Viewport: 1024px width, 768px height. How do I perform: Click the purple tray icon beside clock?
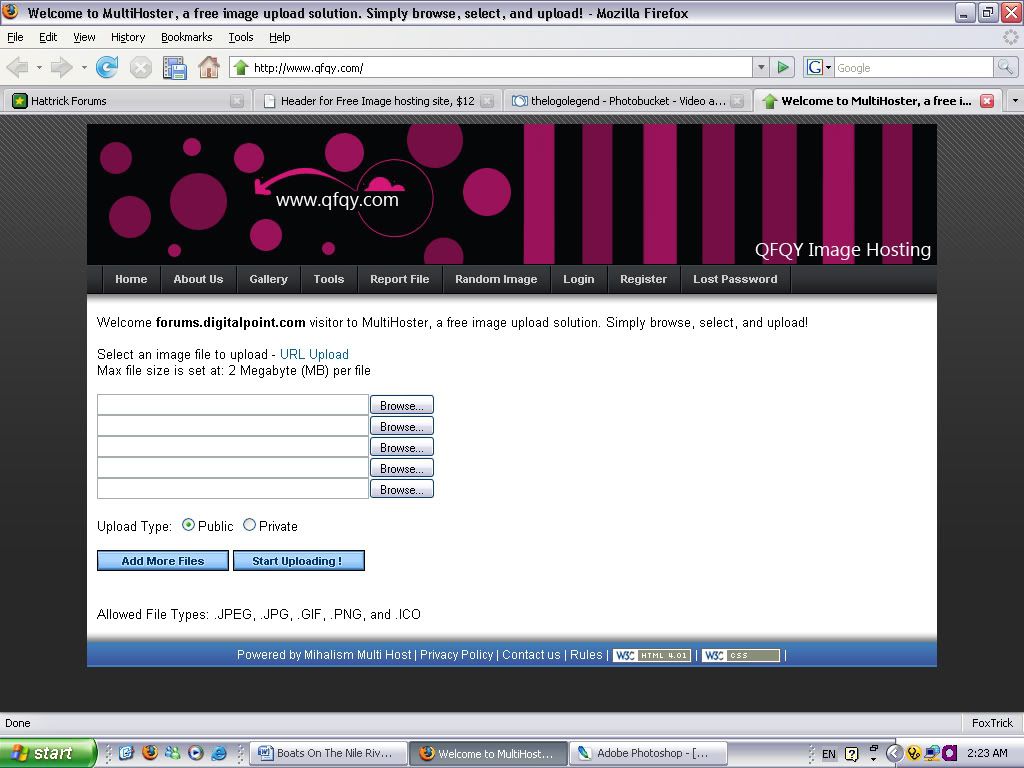(x=949, y=754)
